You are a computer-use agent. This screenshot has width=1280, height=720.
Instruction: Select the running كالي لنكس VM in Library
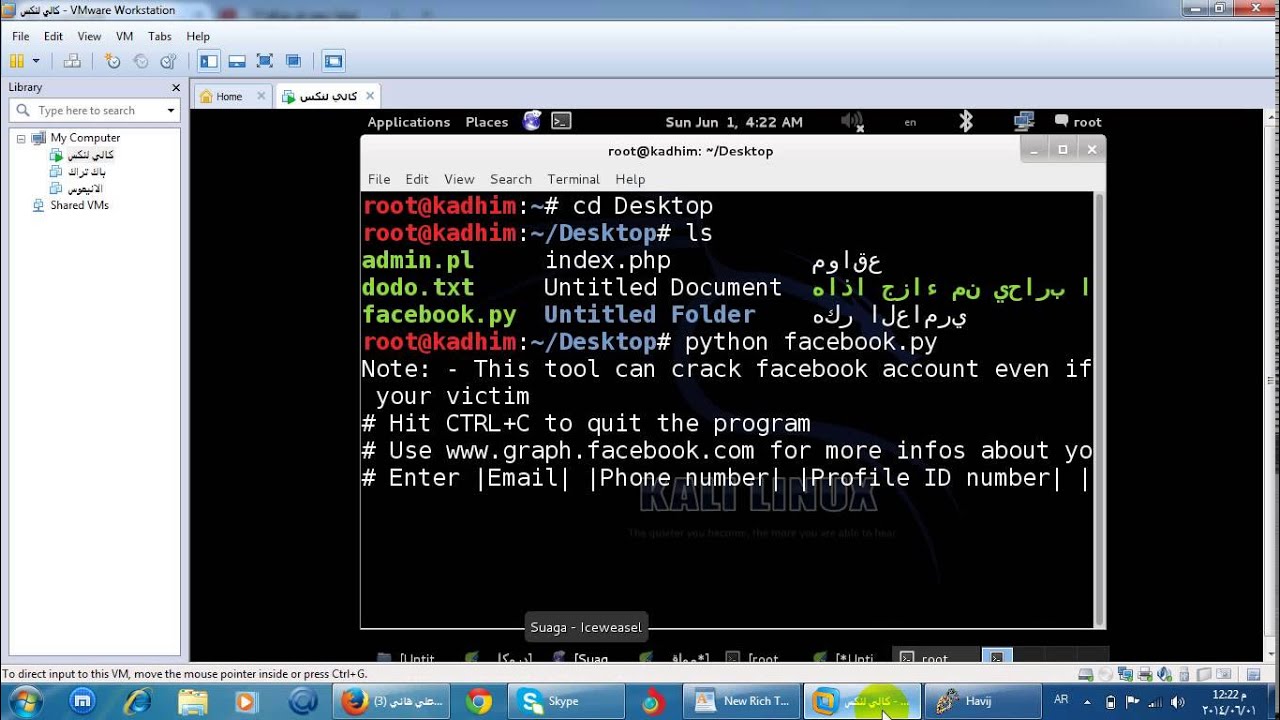[x=90, y=155]
